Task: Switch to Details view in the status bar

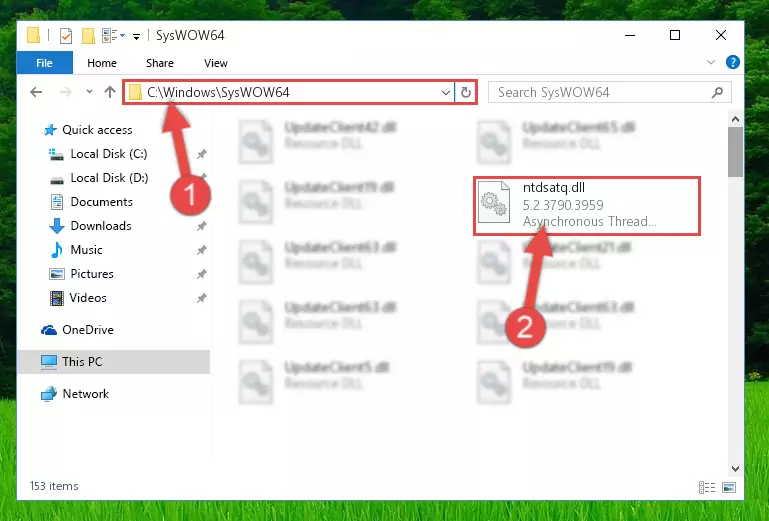Action: [707, 487]
